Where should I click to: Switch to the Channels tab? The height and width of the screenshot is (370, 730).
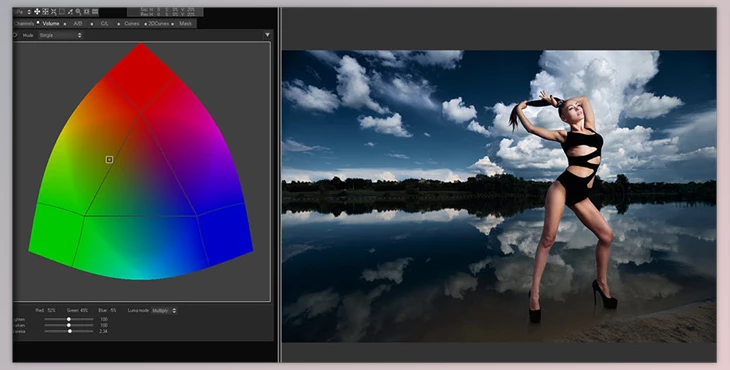[x=24, y=23]
